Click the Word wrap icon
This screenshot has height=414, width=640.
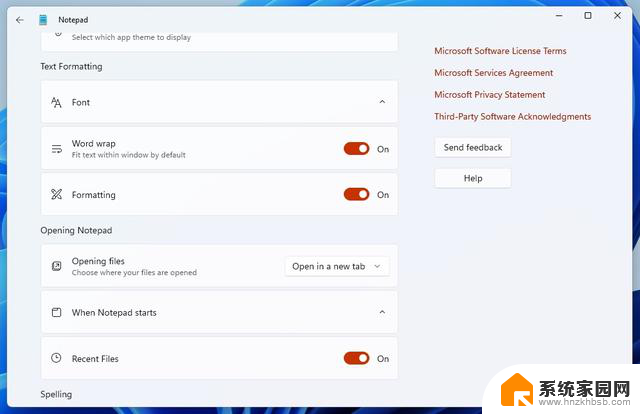(x=56, y=149)
